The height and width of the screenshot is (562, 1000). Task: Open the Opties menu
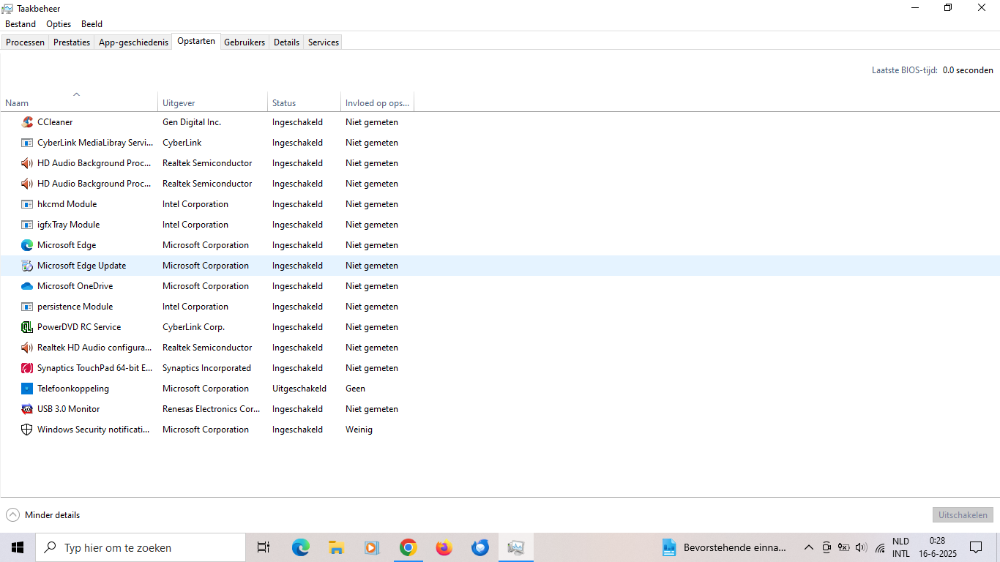click(x=58, y=24)
